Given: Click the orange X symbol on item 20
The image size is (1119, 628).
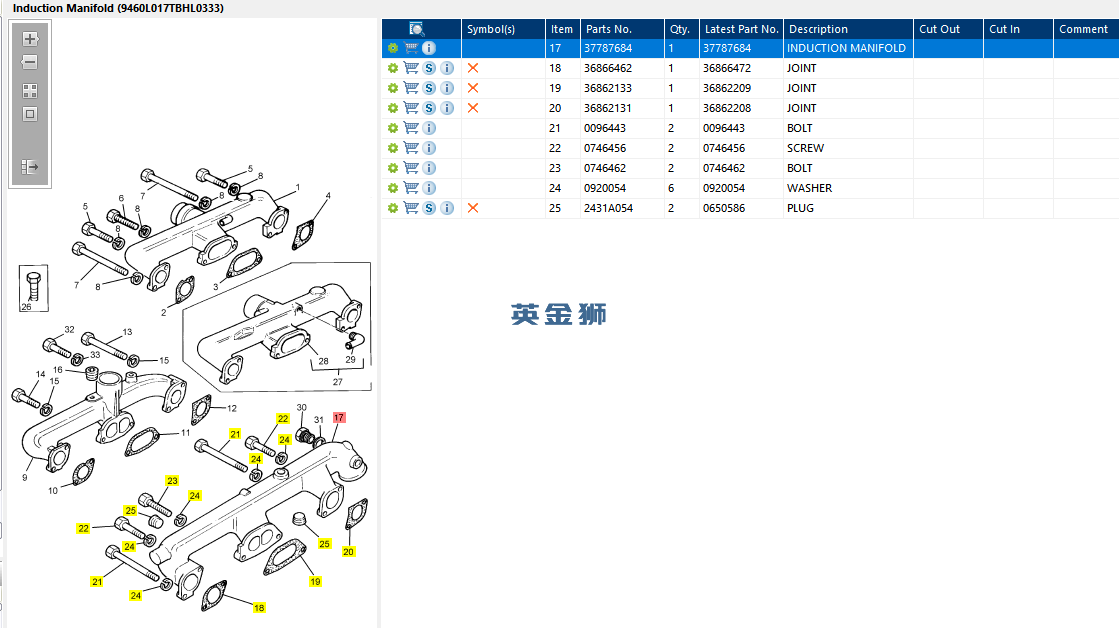Looking at the screenshot, I should pyautogui.click(x=472, y=108).
